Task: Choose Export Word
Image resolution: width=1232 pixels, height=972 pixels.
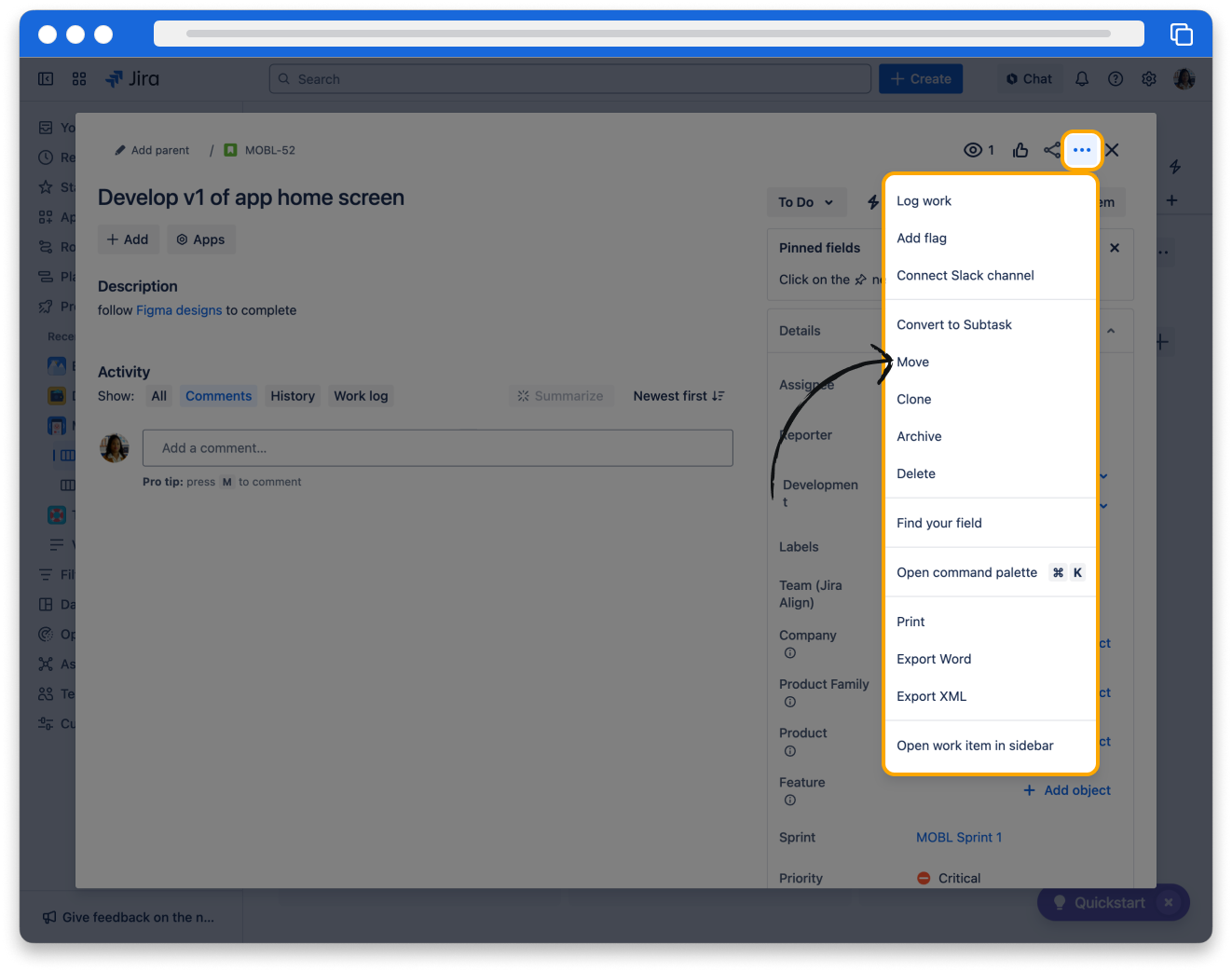Action: tap(990, 660)
